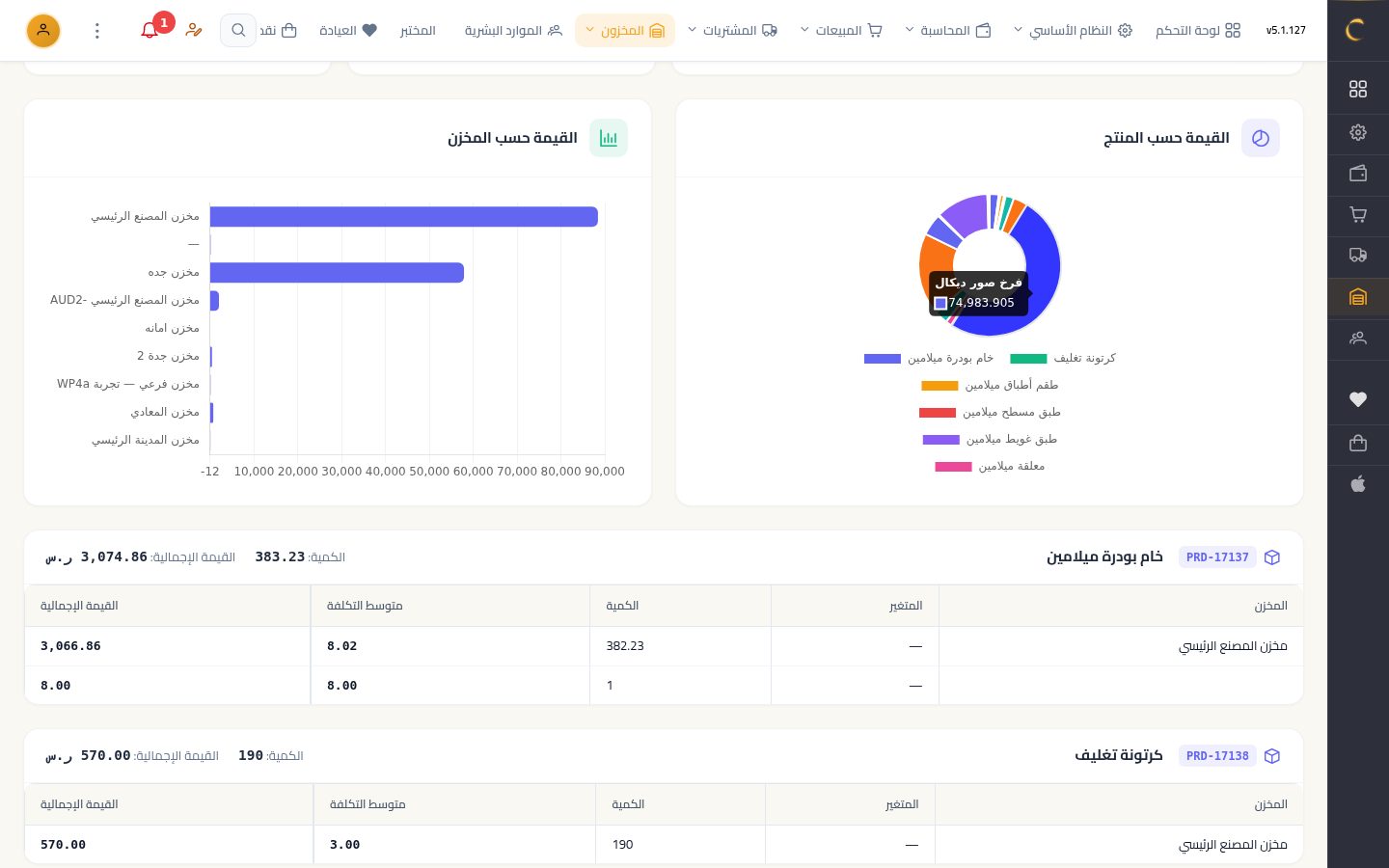Click the مخزن جده bar in chart
This screenshot has width=1389, height=868.
tap(337, 272)
